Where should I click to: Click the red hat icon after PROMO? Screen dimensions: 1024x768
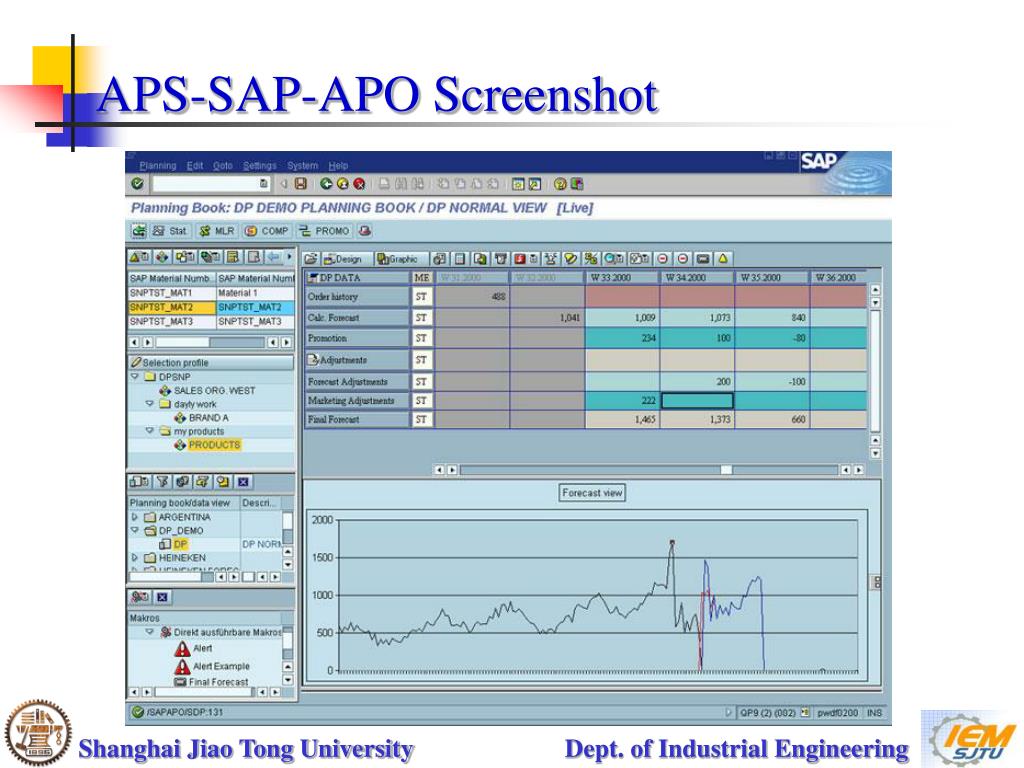pyautogui.click(x=365, y=231)
